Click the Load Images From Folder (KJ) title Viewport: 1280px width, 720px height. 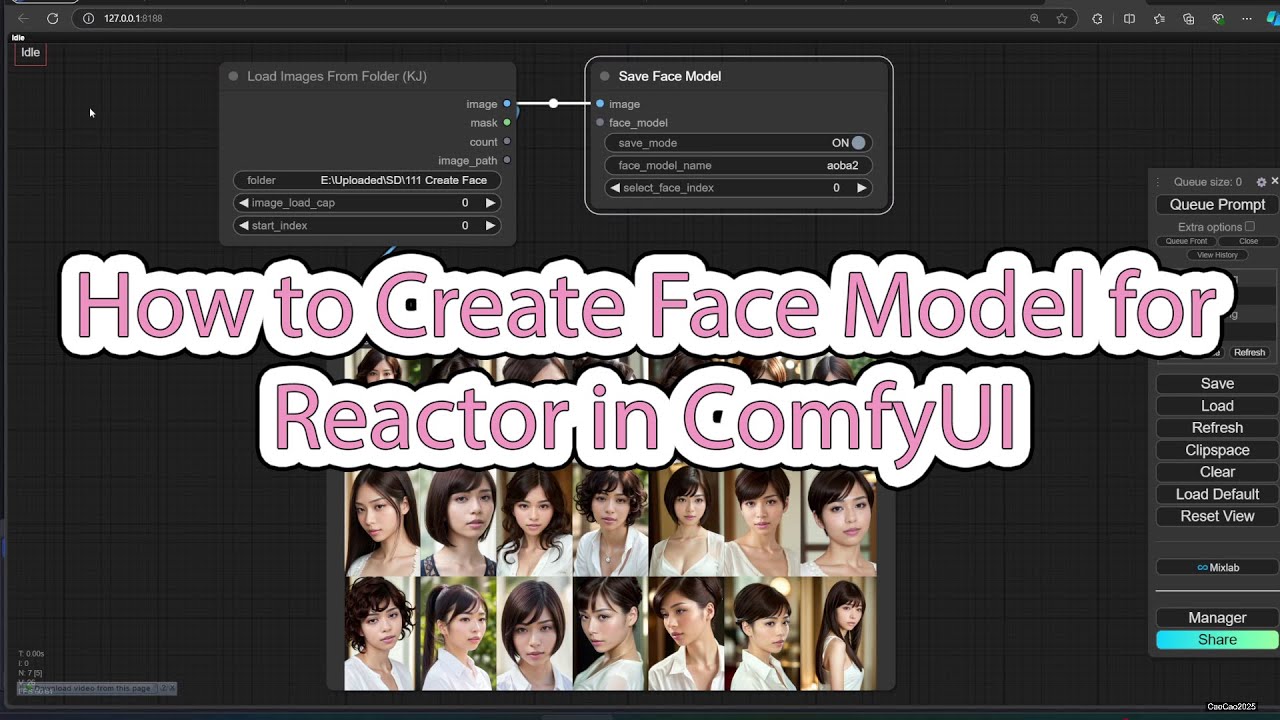point(337,76)
